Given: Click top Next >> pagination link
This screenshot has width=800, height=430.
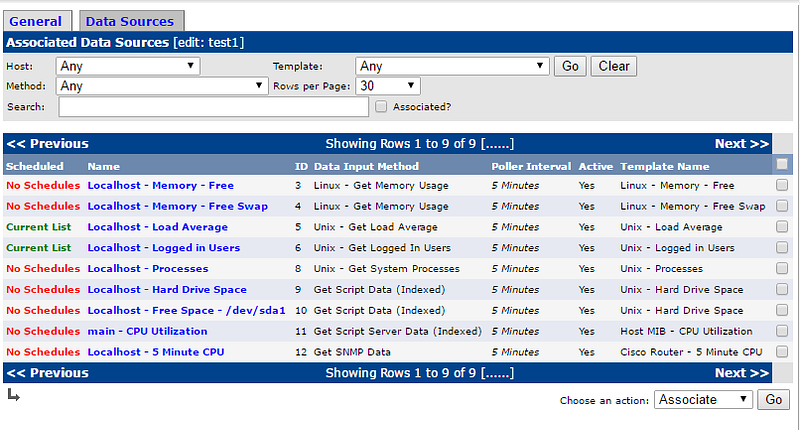Looking at the screenshot, I should 742,144.
